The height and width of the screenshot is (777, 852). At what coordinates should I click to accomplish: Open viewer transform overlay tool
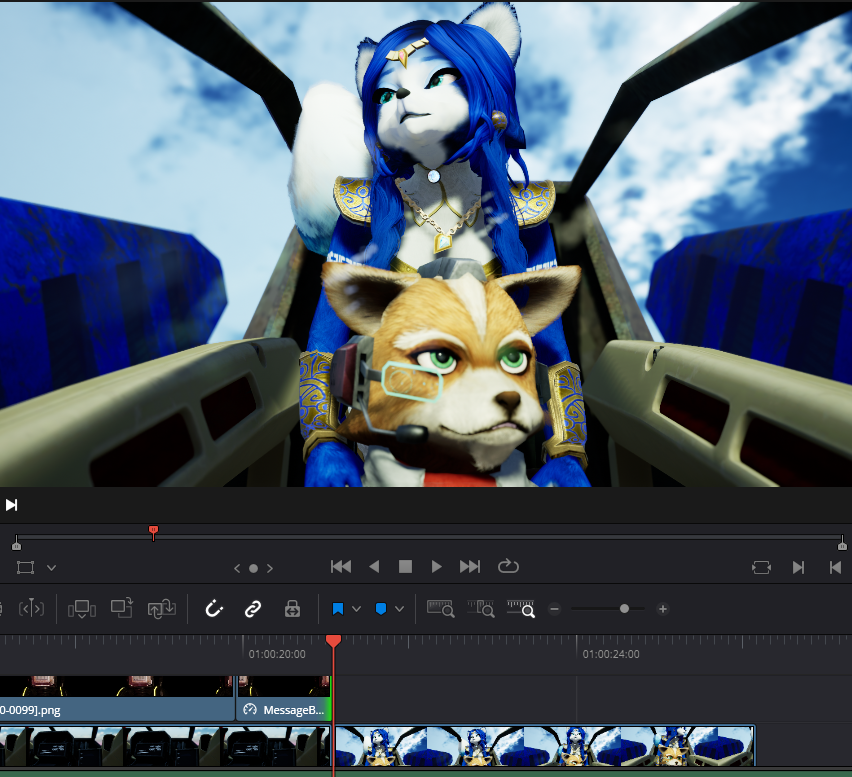pyautogui.click(x=26, y=567)
